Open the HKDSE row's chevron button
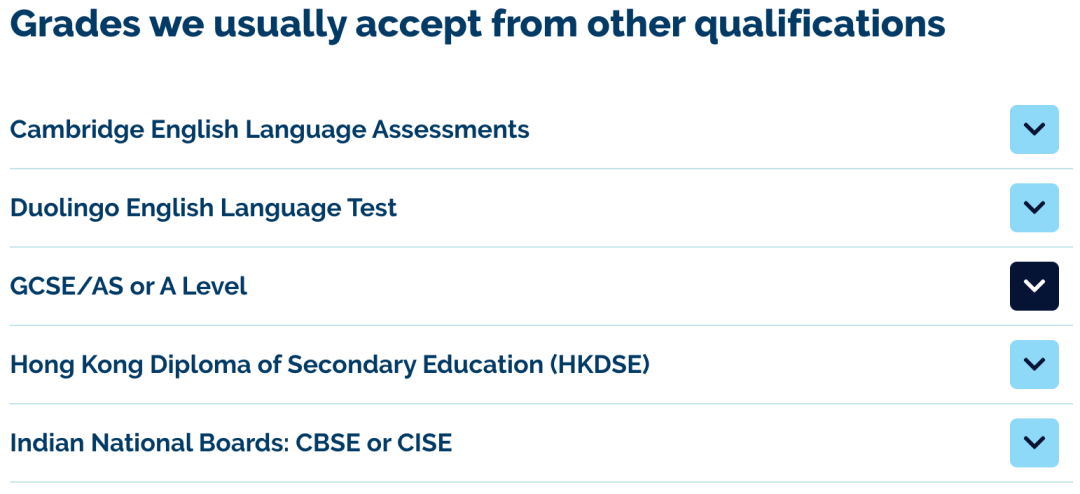 click(1034, 364)
